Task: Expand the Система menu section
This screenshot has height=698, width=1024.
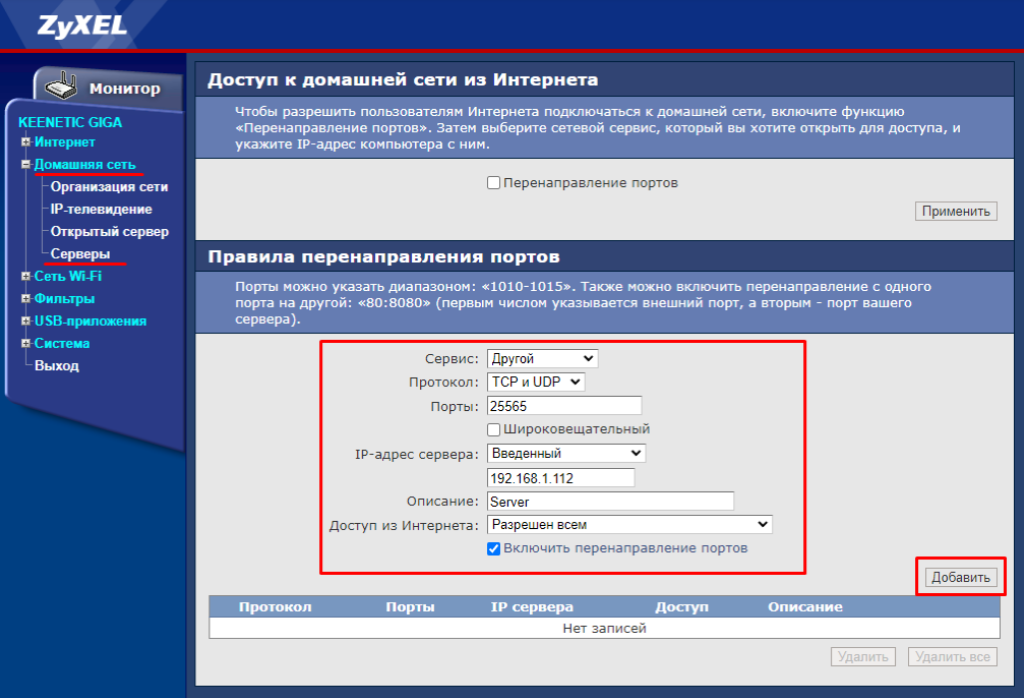Action: click(26, 343)
